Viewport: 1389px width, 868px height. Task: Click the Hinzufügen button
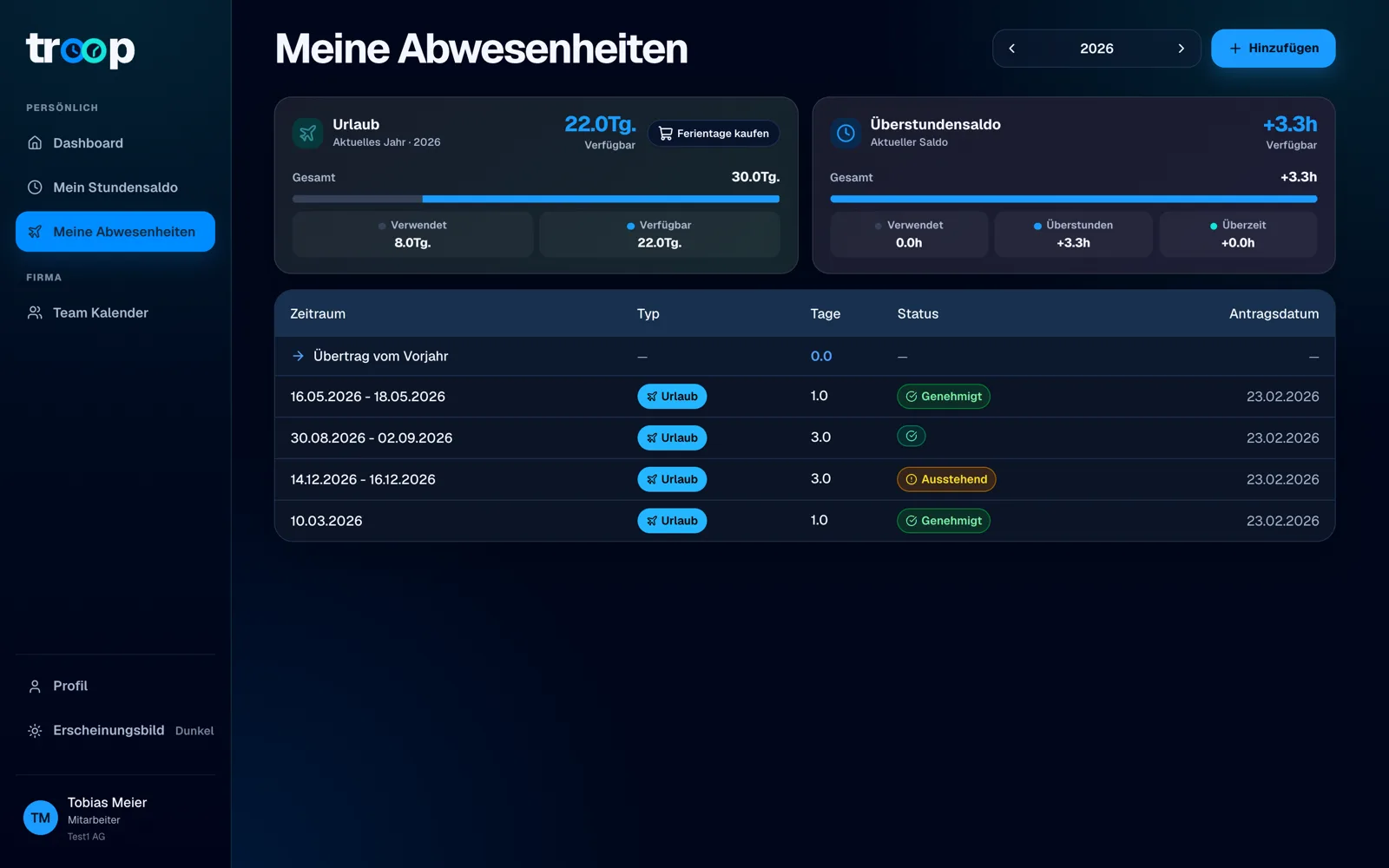pos(1273,49)
